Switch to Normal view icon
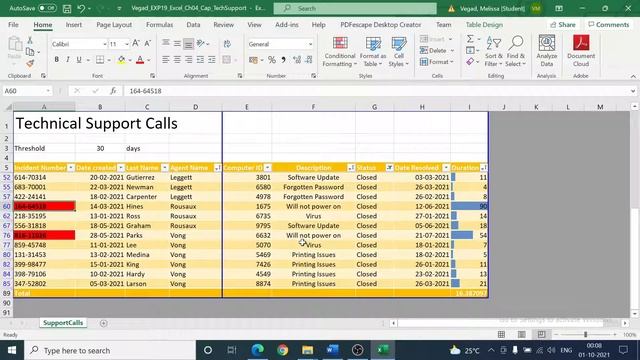640x360 pixels. coord(501,335)
